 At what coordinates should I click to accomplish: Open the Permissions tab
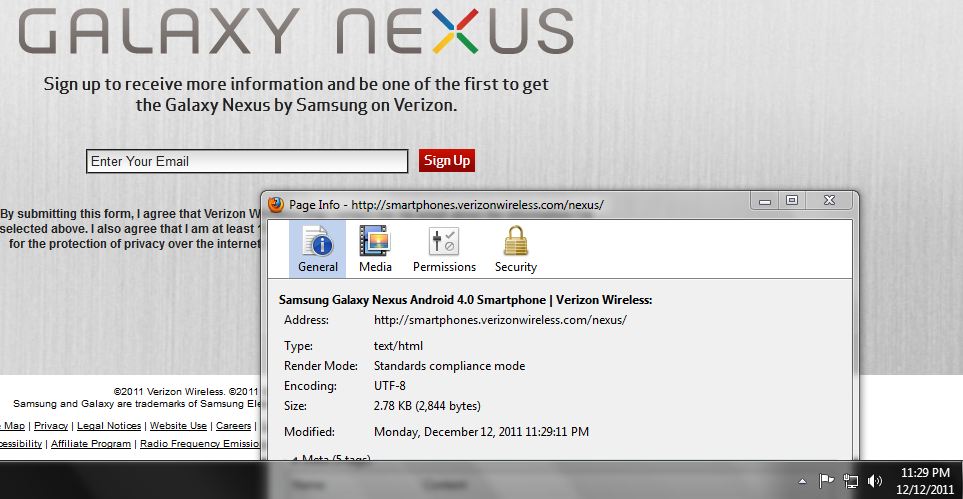[x=444, y=249]
